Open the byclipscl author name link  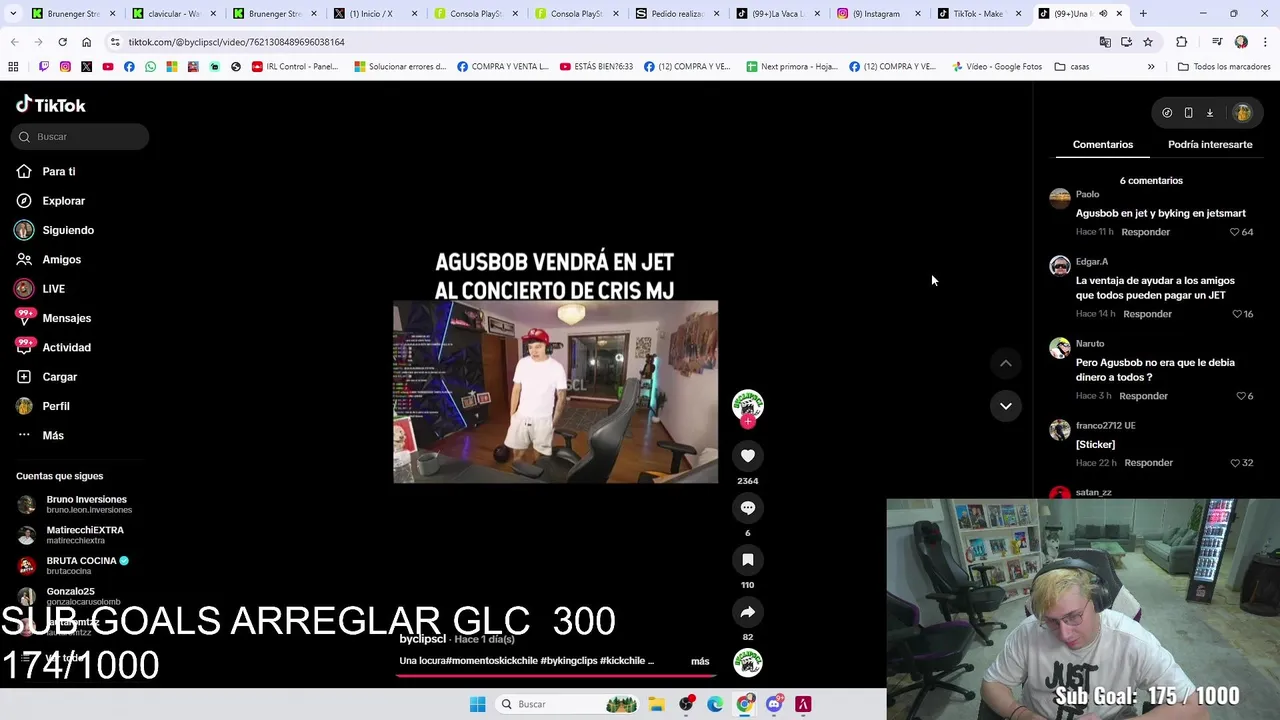[422, 639]
